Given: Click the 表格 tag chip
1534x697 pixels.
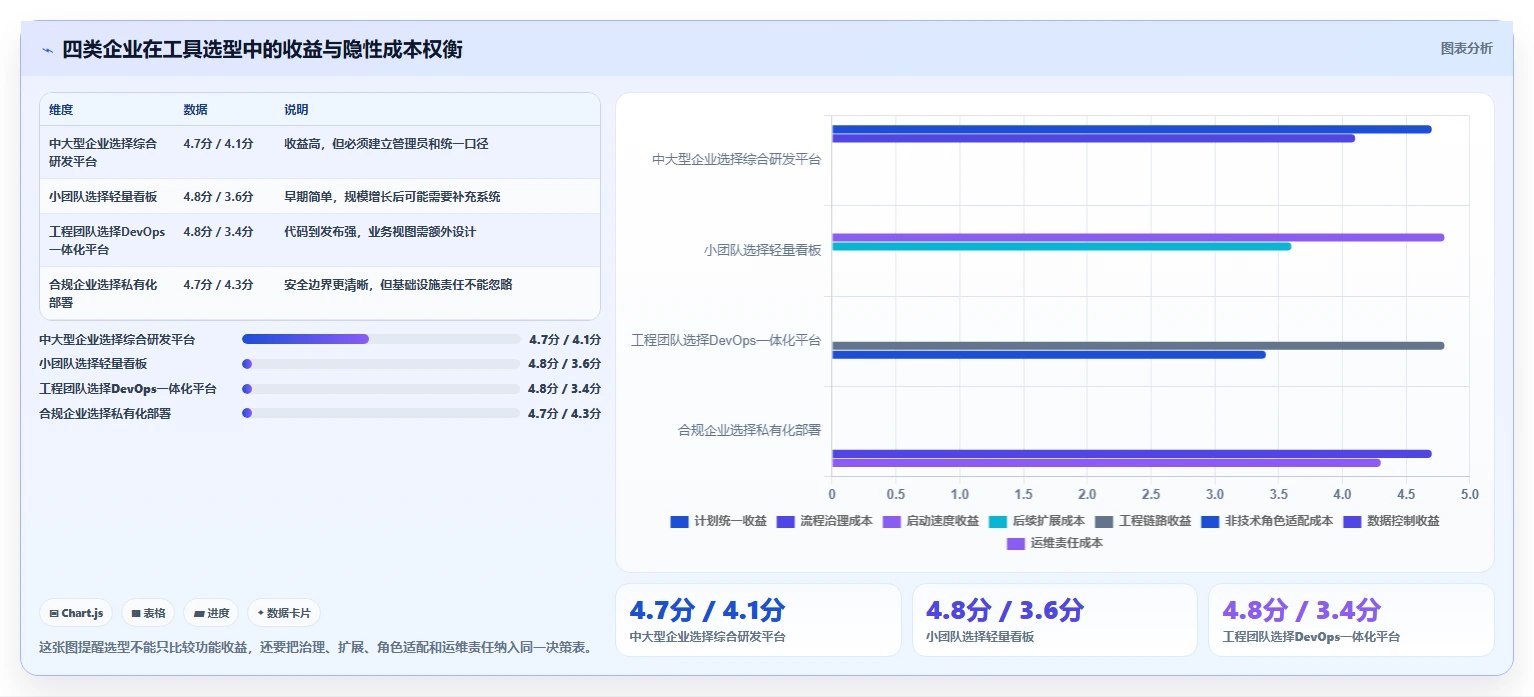Looking at the screenshot, I should coord(148,613).
